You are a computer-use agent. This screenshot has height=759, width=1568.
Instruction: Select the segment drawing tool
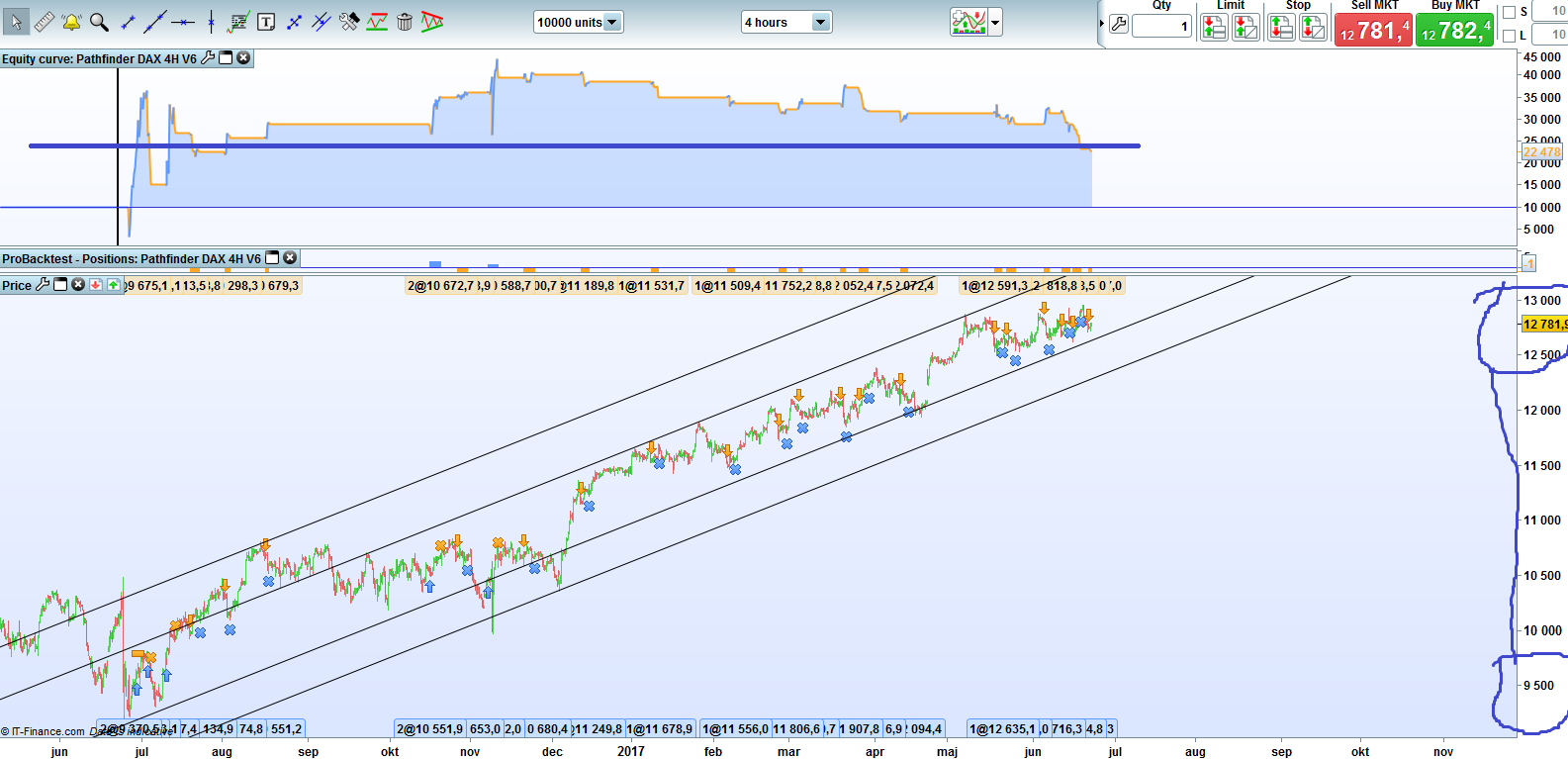(128, 22)
